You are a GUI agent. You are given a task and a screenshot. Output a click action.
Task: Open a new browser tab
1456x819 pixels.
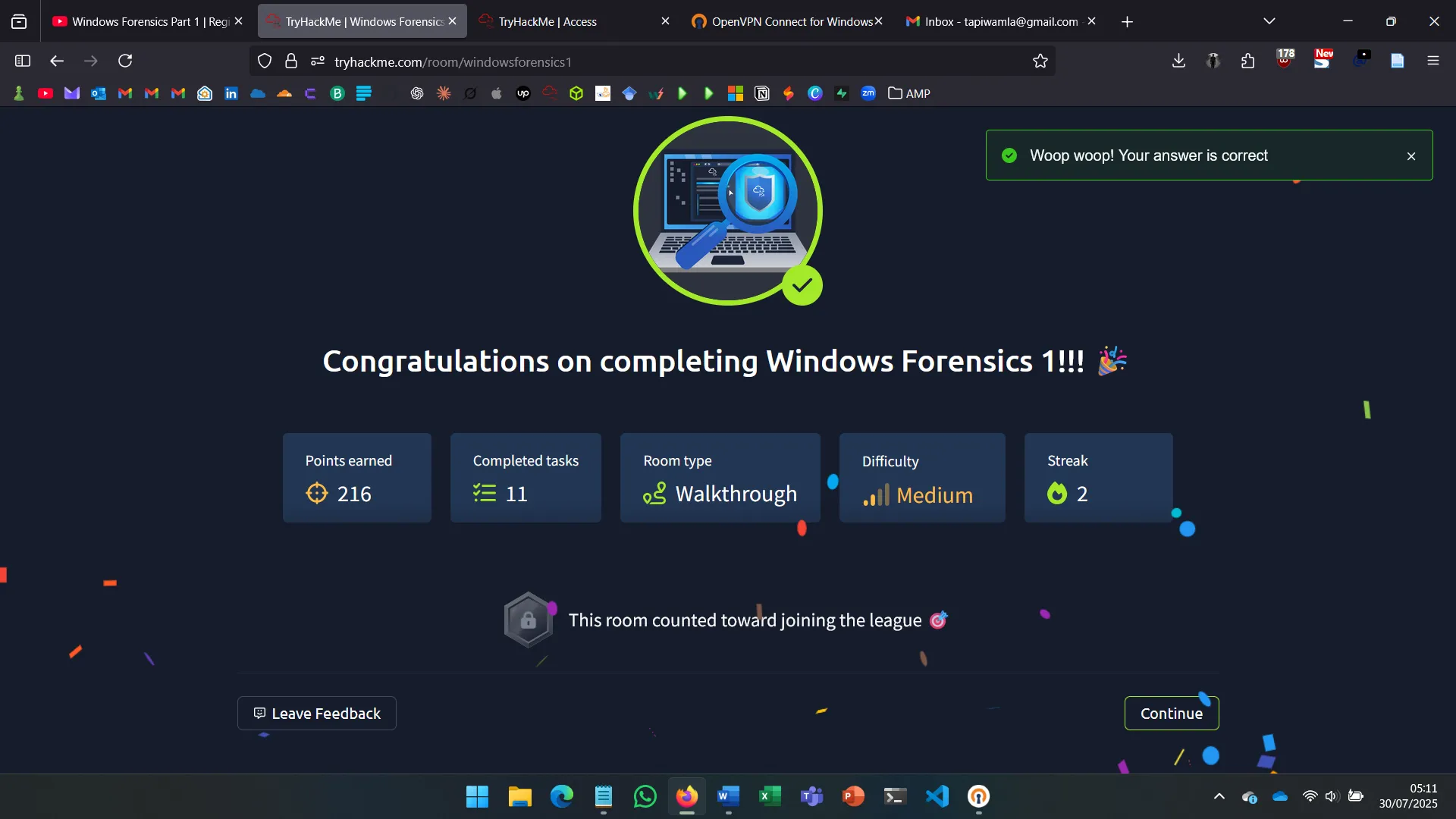[x=1127, y=22]
